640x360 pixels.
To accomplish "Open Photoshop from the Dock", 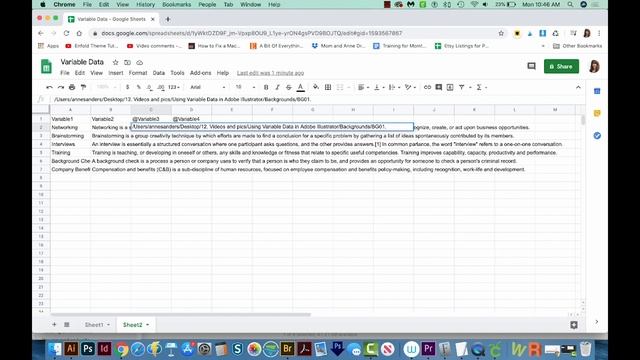I will pyautogui.click(x=88, y=349).
